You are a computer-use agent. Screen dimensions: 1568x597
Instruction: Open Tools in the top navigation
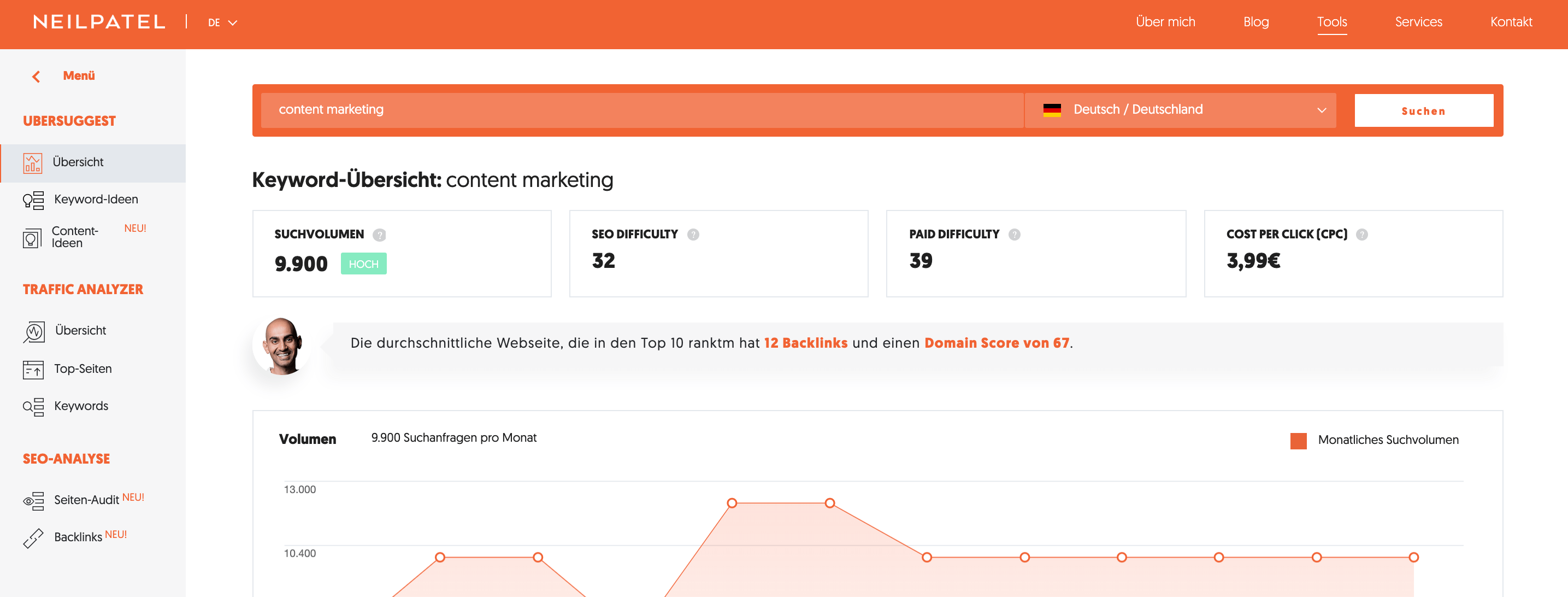click(x=1332, y=22)
